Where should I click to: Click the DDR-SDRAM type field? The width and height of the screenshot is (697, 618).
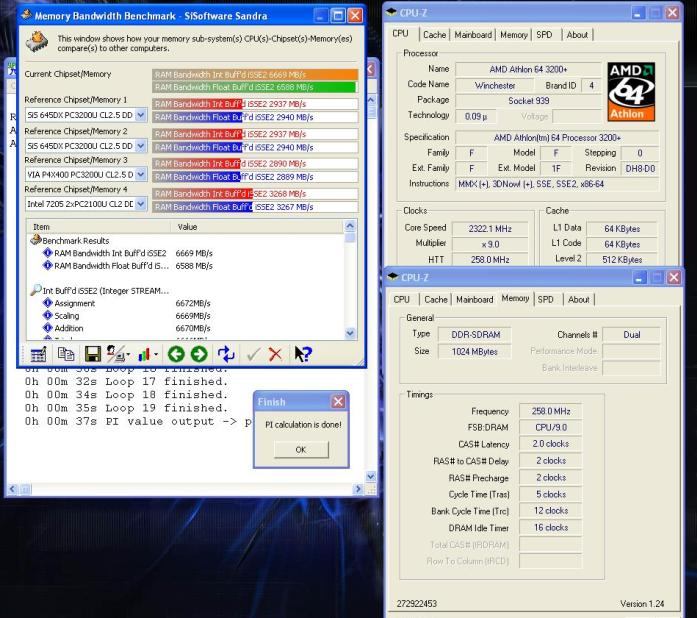click(475, 334)
